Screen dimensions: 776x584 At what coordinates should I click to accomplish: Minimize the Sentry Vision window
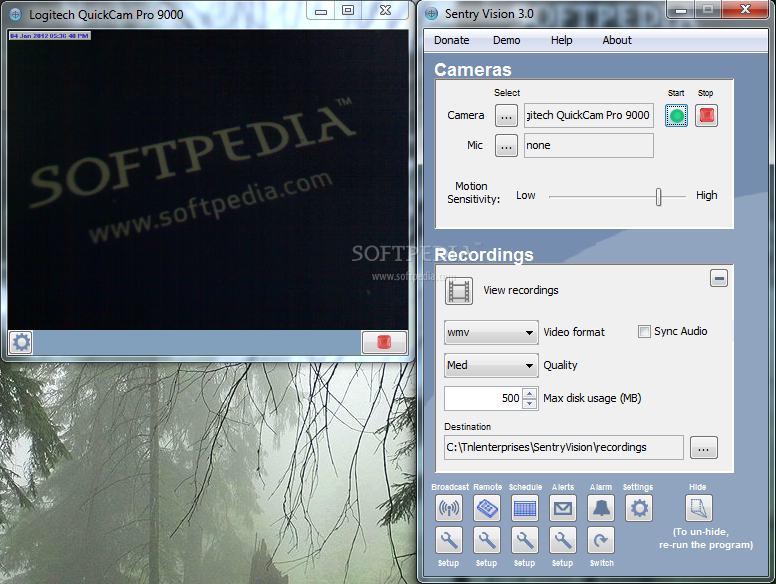(681, 10)
